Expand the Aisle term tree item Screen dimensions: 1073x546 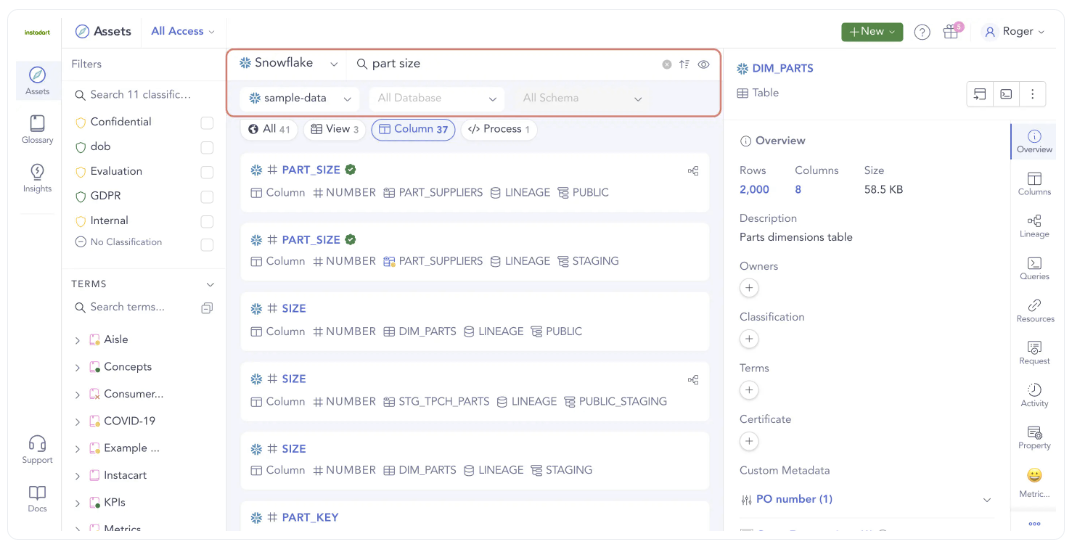(78, 340)
